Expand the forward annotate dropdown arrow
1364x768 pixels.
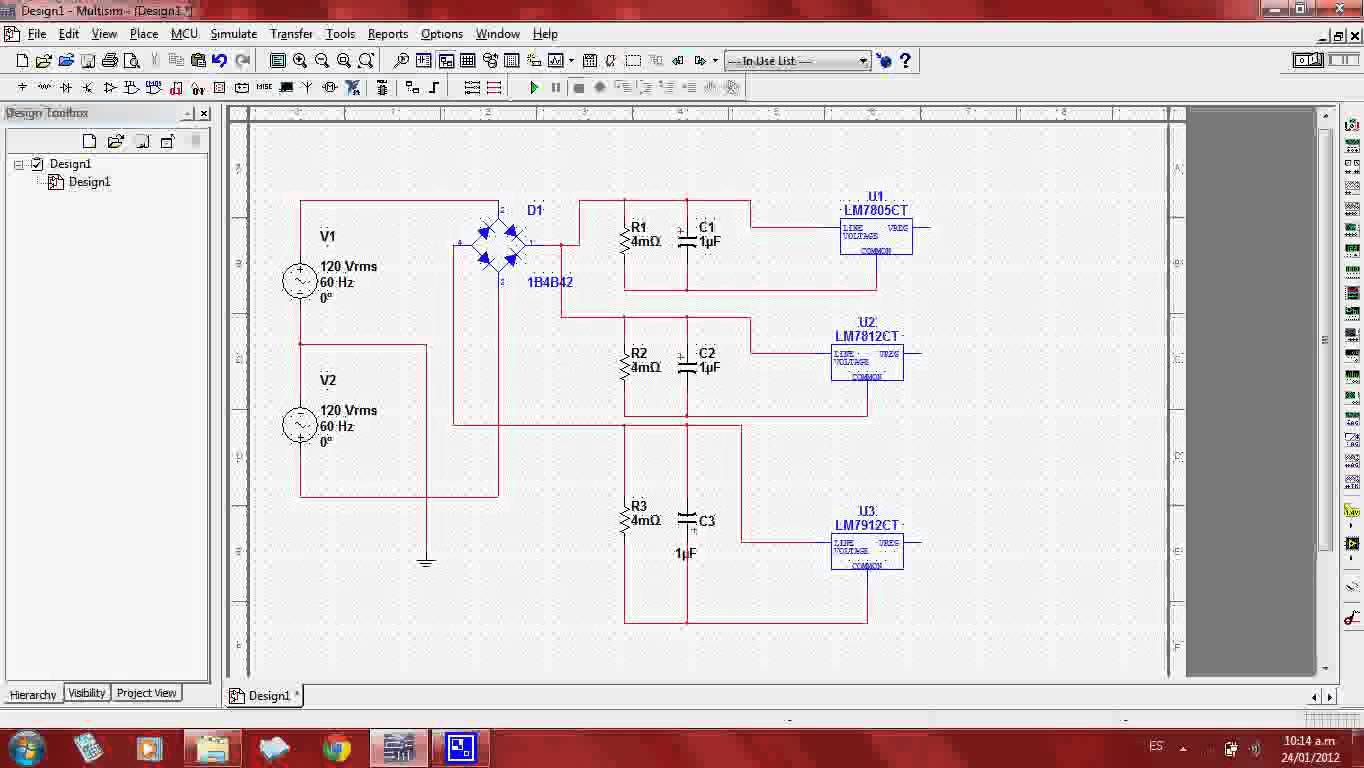715,61
